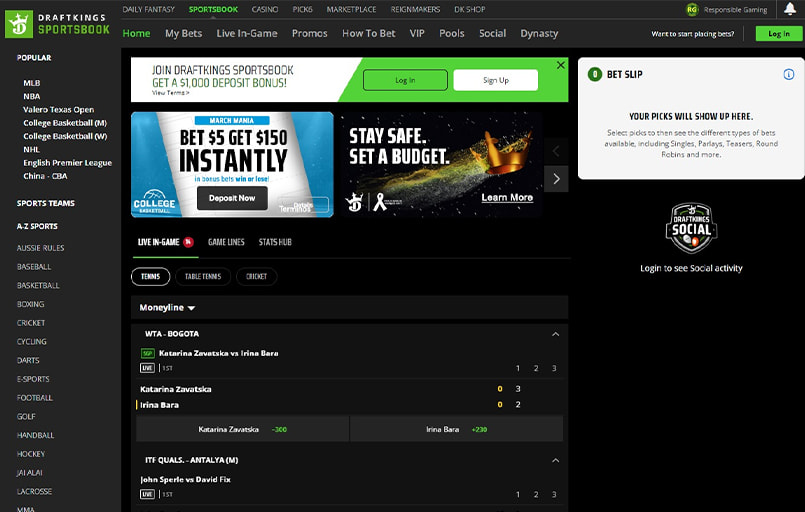
Task: Click the DraftKings Sportsbook logo
Action: tap(58, 24)
